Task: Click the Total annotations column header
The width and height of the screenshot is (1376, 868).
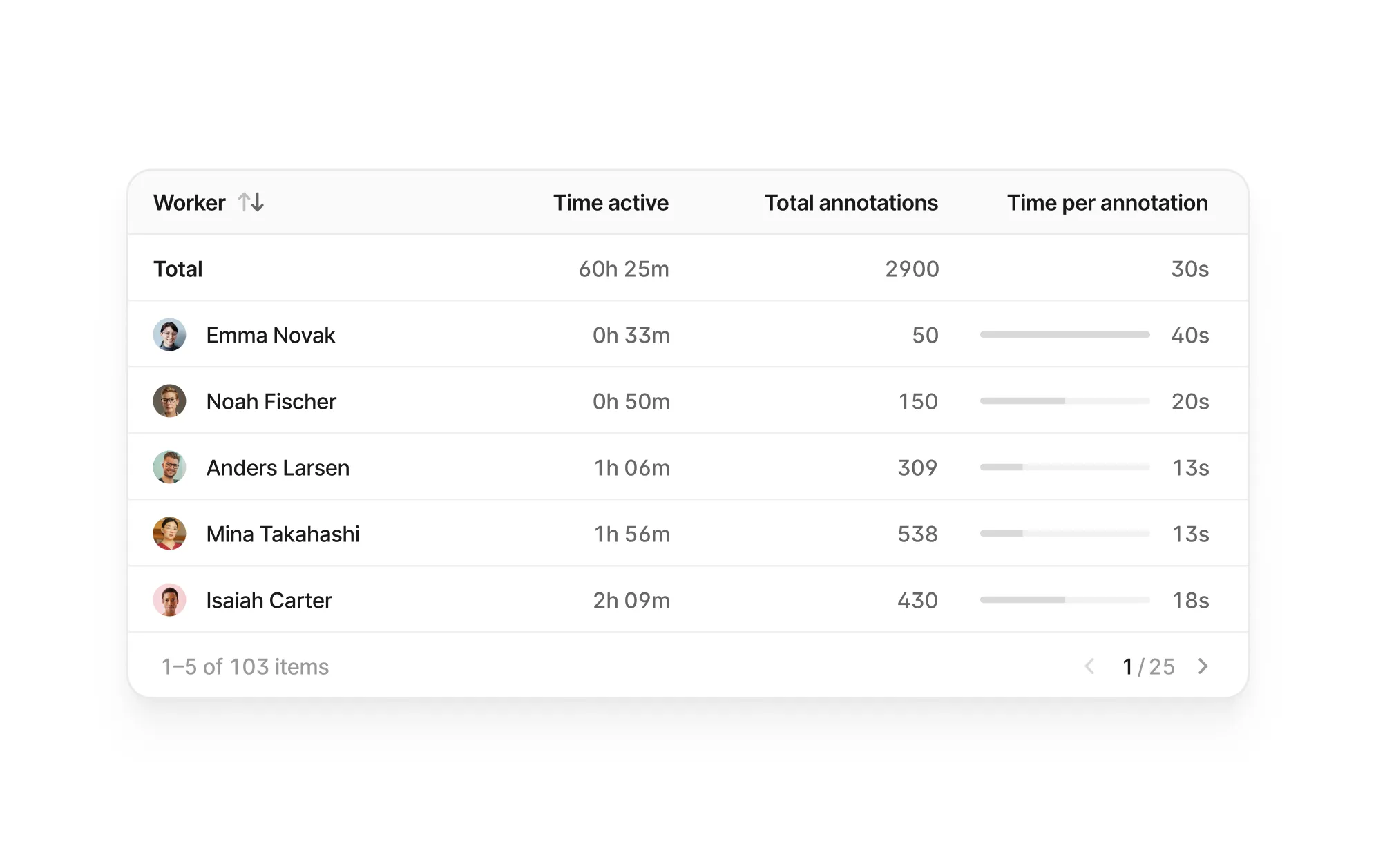Action: pos(850,202)
